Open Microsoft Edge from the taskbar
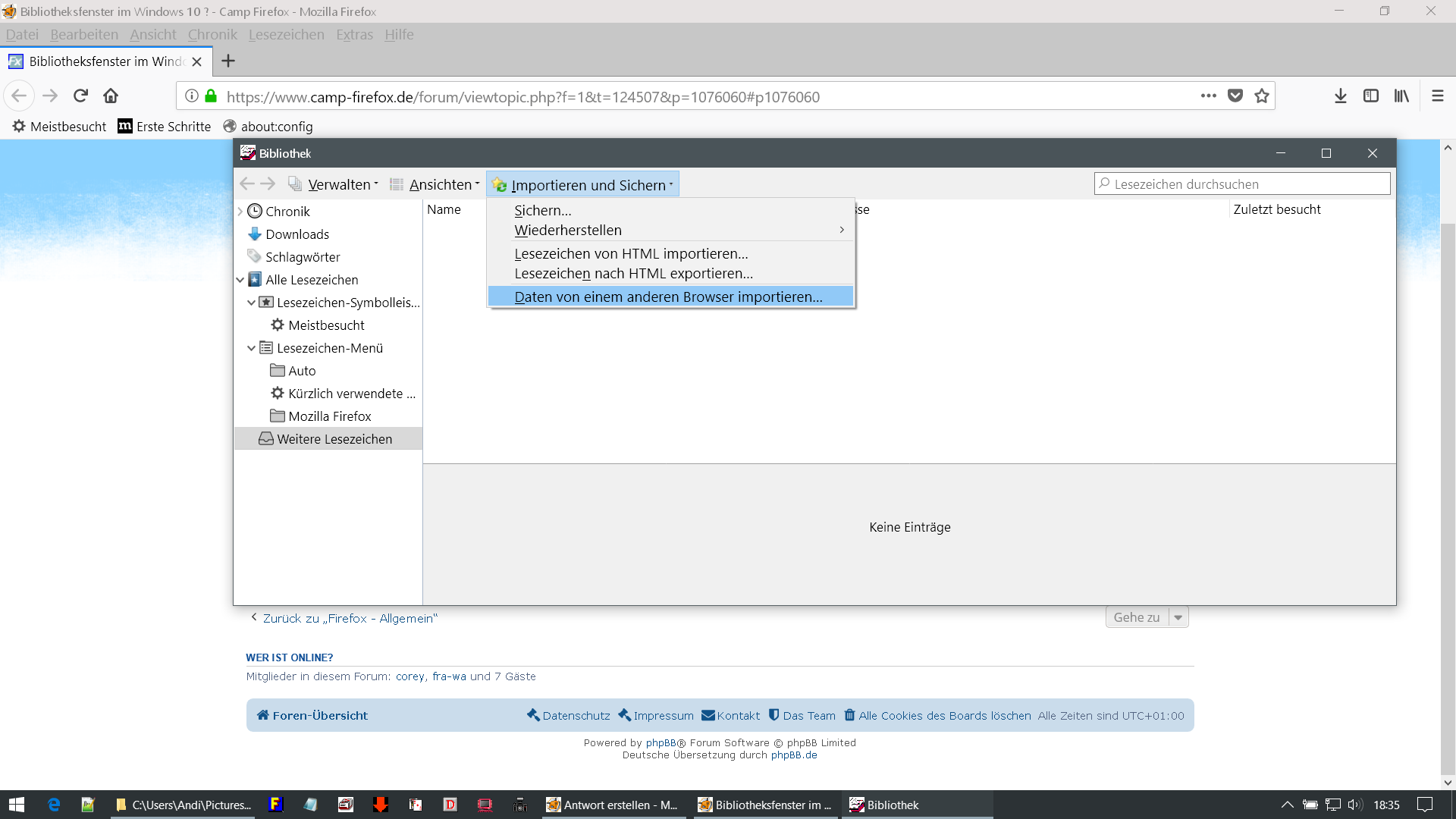 tap(54, 805)
